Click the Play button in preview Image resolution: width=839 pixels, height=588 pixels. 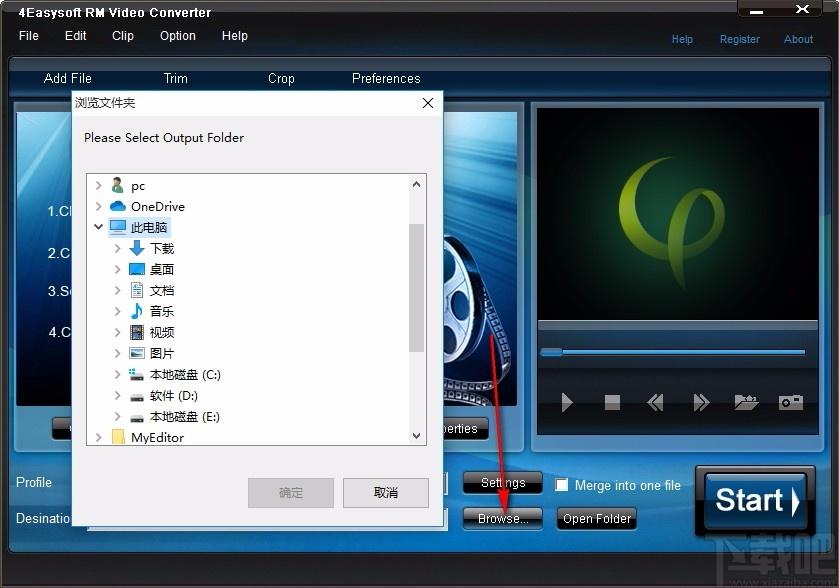[x=567, y=402]
